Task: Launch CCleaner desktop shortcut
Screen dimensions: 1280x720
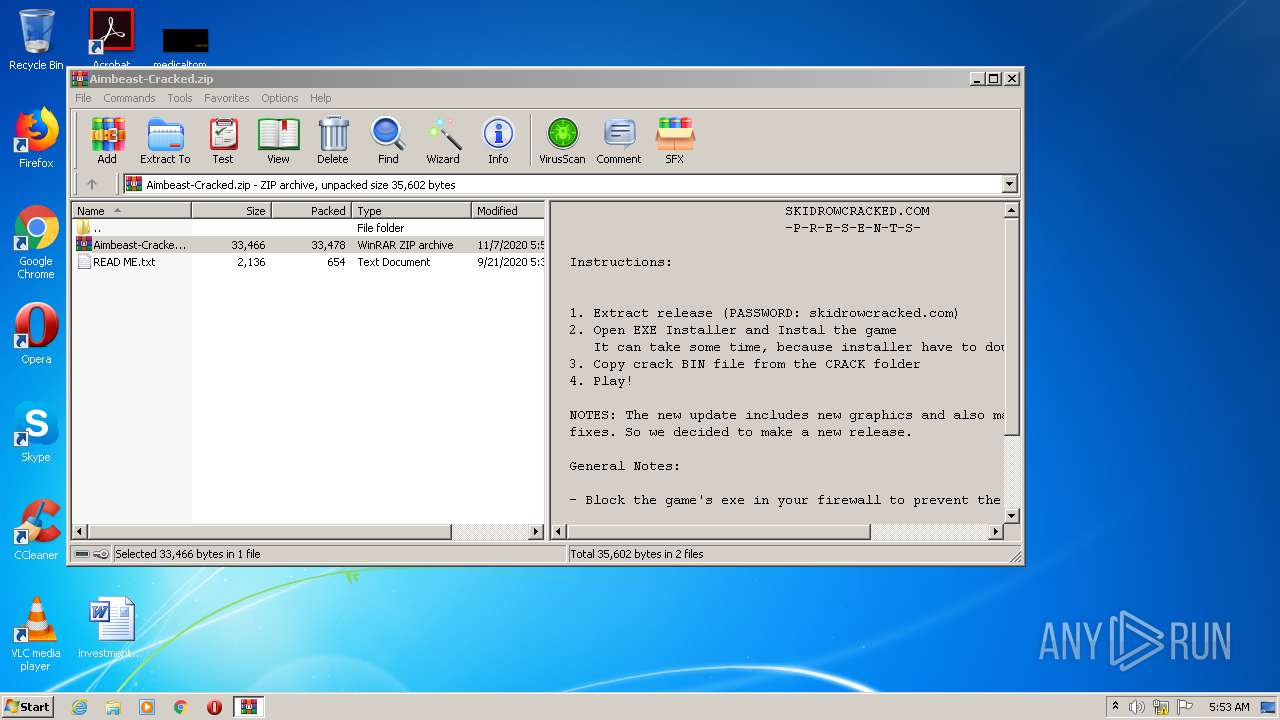Action: pos(36,530)
